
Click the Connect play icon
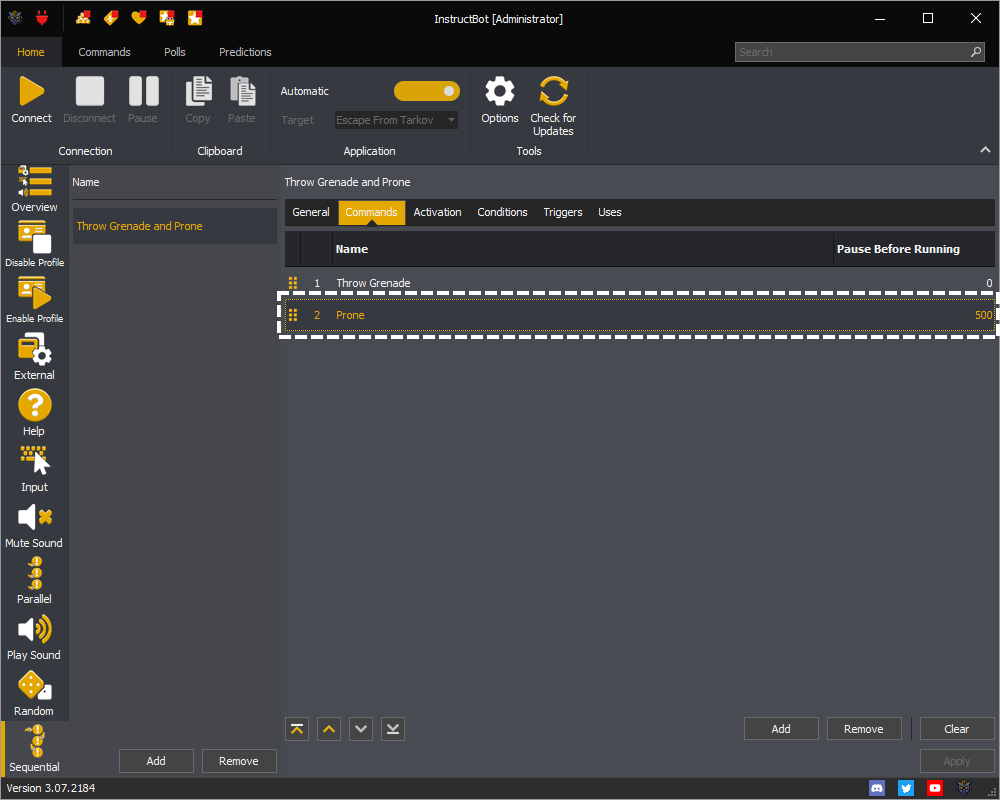(31, 91)
